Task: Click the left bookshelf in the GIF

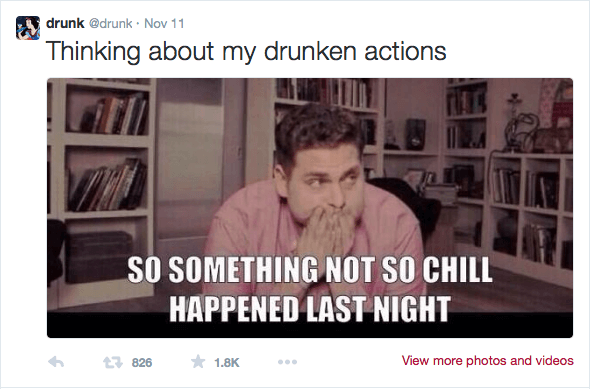Action: coord(103,188)
